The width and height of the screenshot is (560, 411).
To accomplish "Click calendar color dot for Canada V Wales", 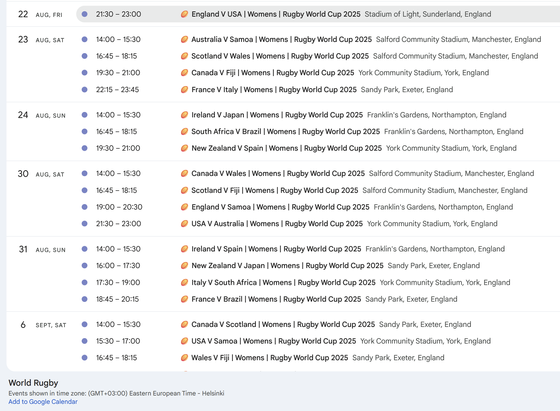I will tap(85, 174).
